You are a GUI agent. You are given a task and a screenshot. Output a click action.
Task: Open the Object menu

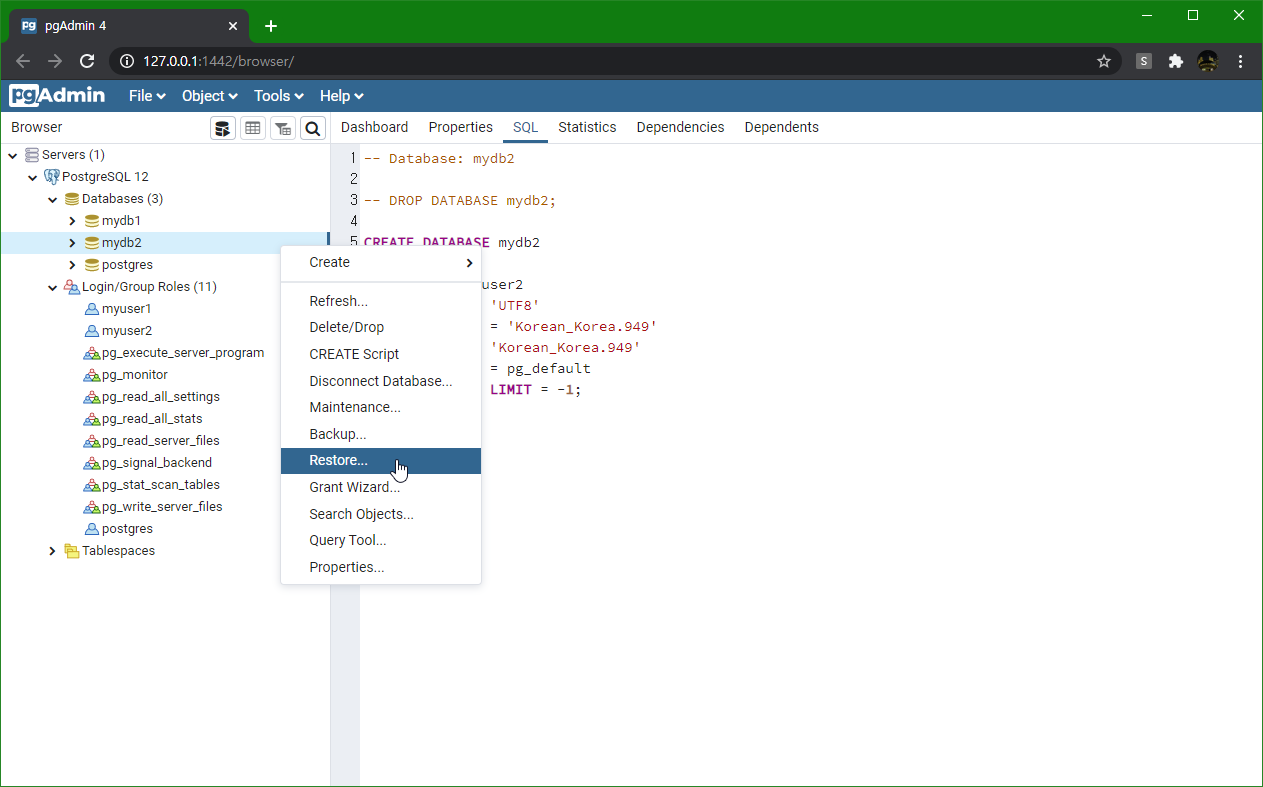pos(210,96)
